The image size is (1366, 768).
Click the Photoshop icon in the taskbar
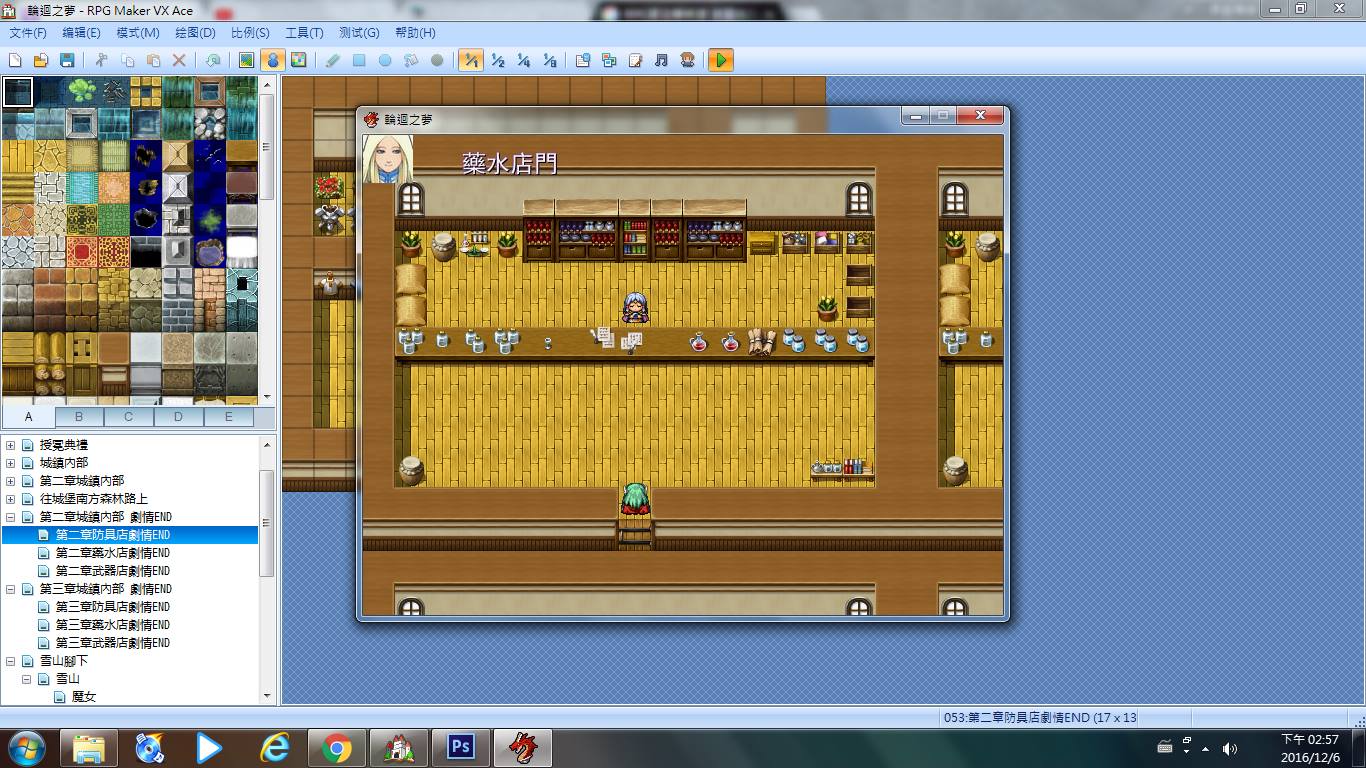click(461, 747)
